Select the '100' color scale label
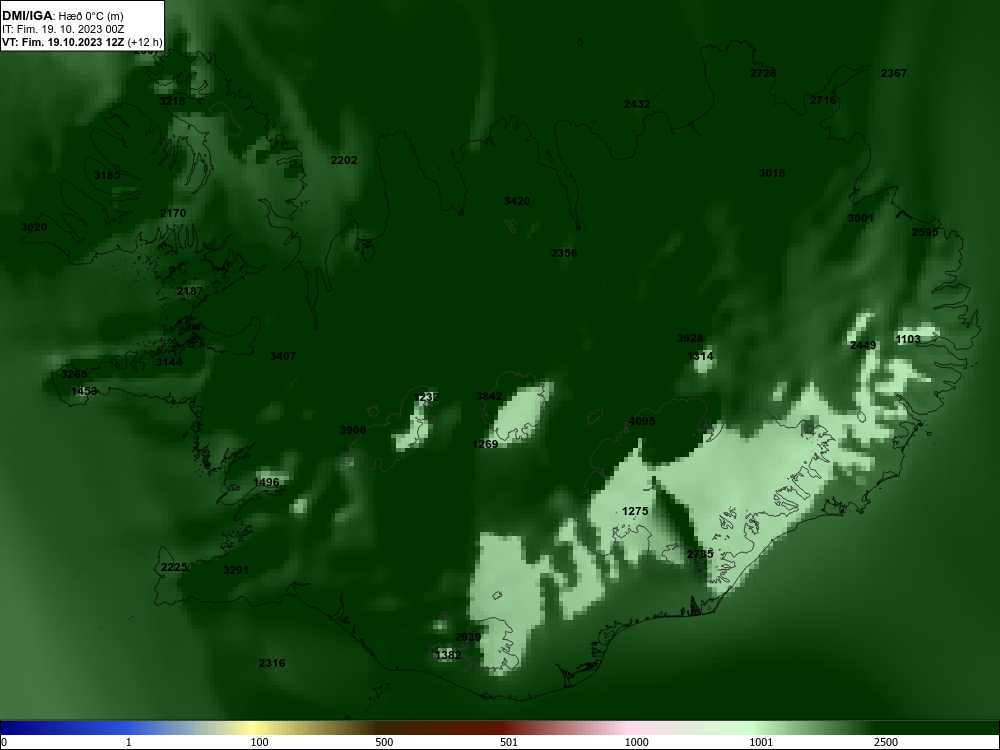This screenshot has width=1000, height=750. 259,742
